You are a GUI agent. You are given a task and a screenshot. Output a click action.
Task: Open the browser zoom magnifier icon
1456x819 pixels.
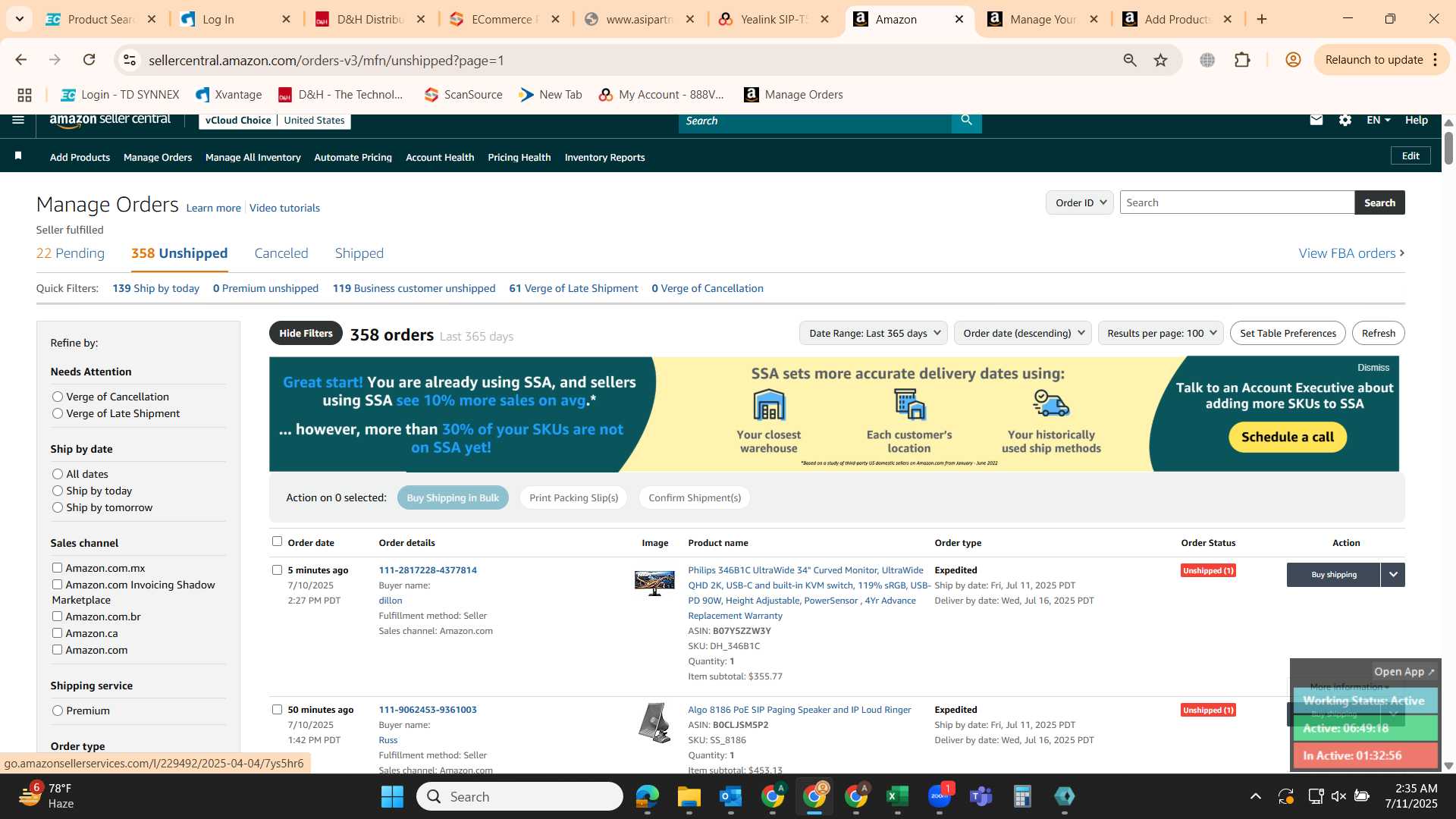1130,60
